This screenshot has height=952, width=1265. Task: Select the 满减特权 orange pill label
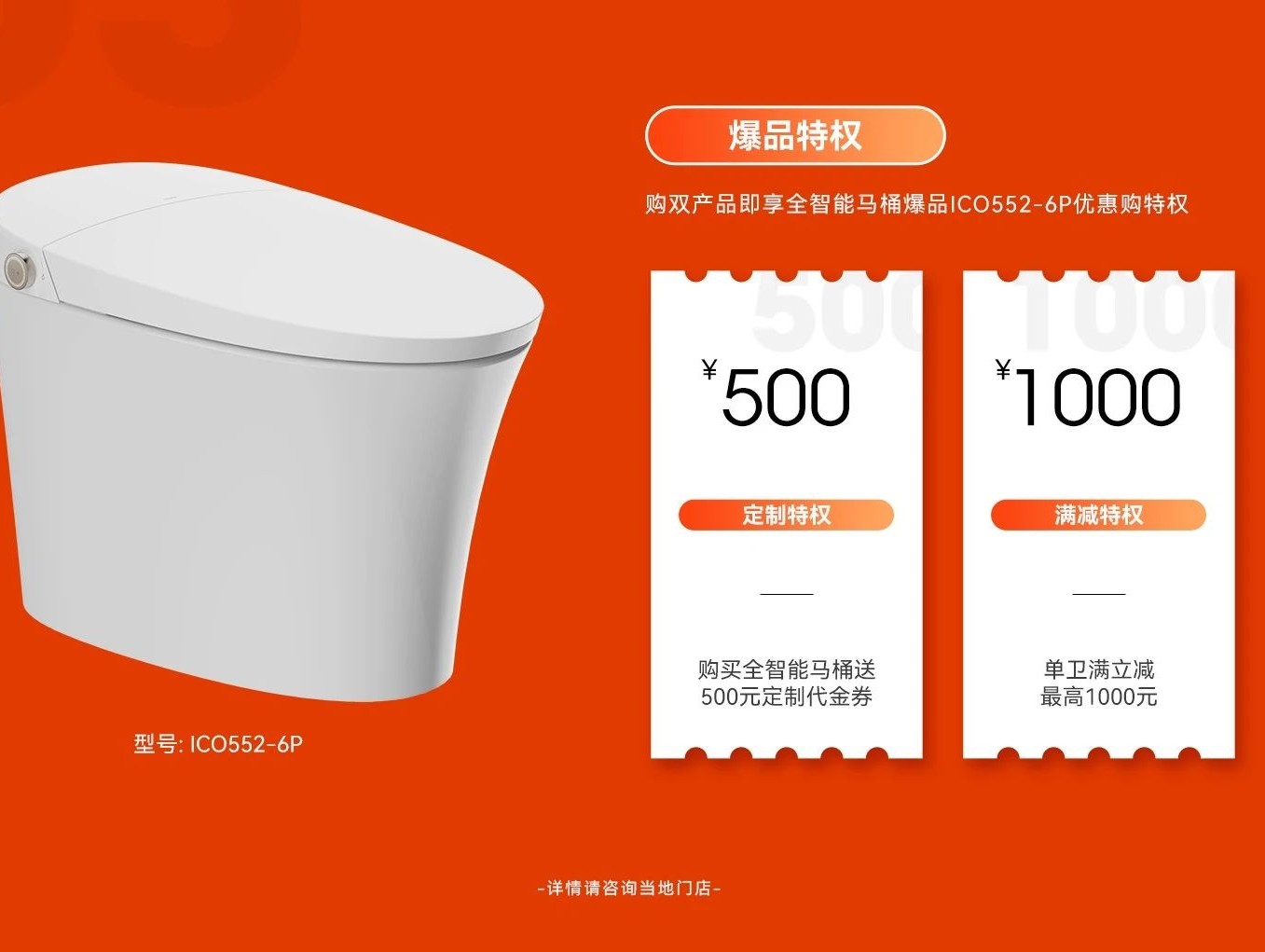coord(1098,515)
